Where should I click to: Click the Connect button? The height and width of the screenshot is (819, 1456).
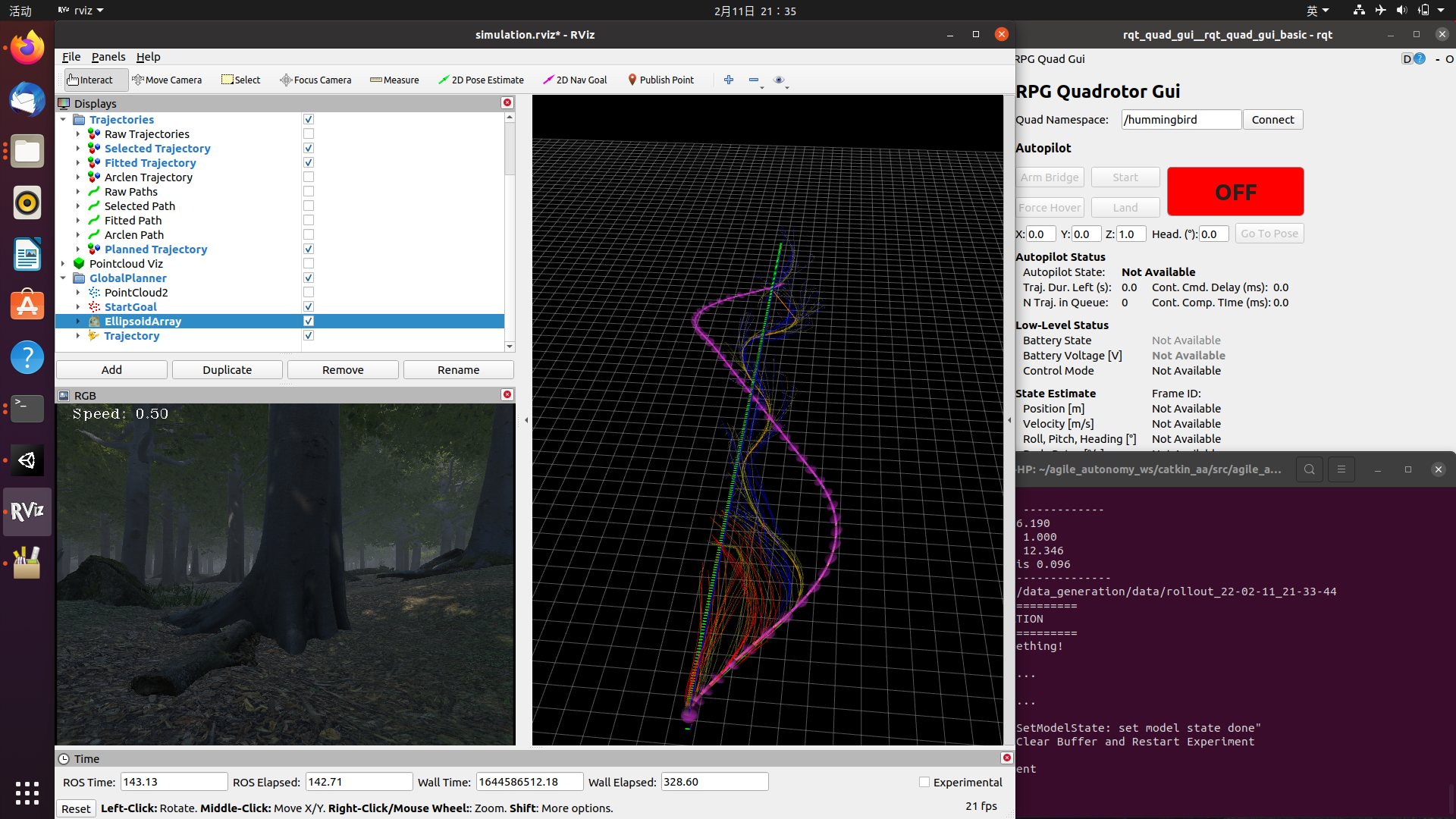point(1272,120)
